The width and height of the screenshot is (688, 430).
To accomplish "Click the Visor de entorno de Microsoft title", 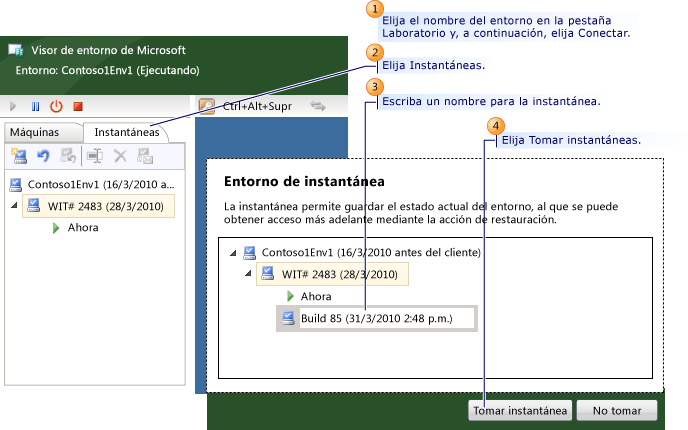I will point(108,50).
